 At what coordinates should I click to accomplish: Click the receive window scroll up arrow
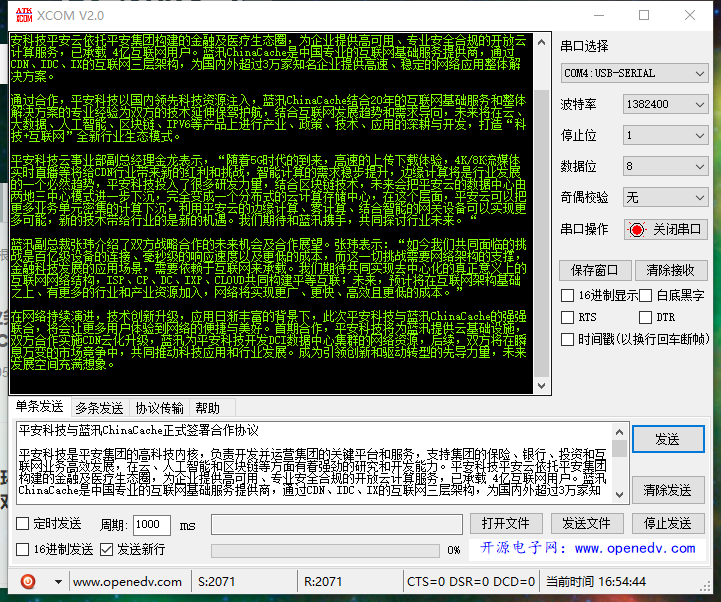tap(542, 42)
